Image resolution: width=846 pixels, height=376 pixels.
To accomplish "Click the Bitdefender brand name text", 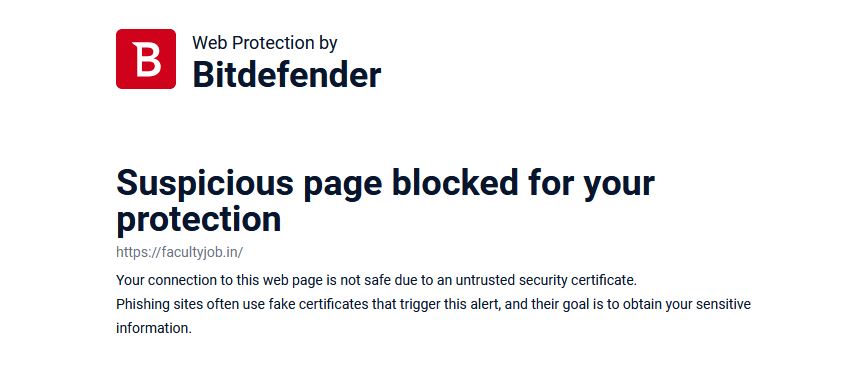I will point(286,74).
